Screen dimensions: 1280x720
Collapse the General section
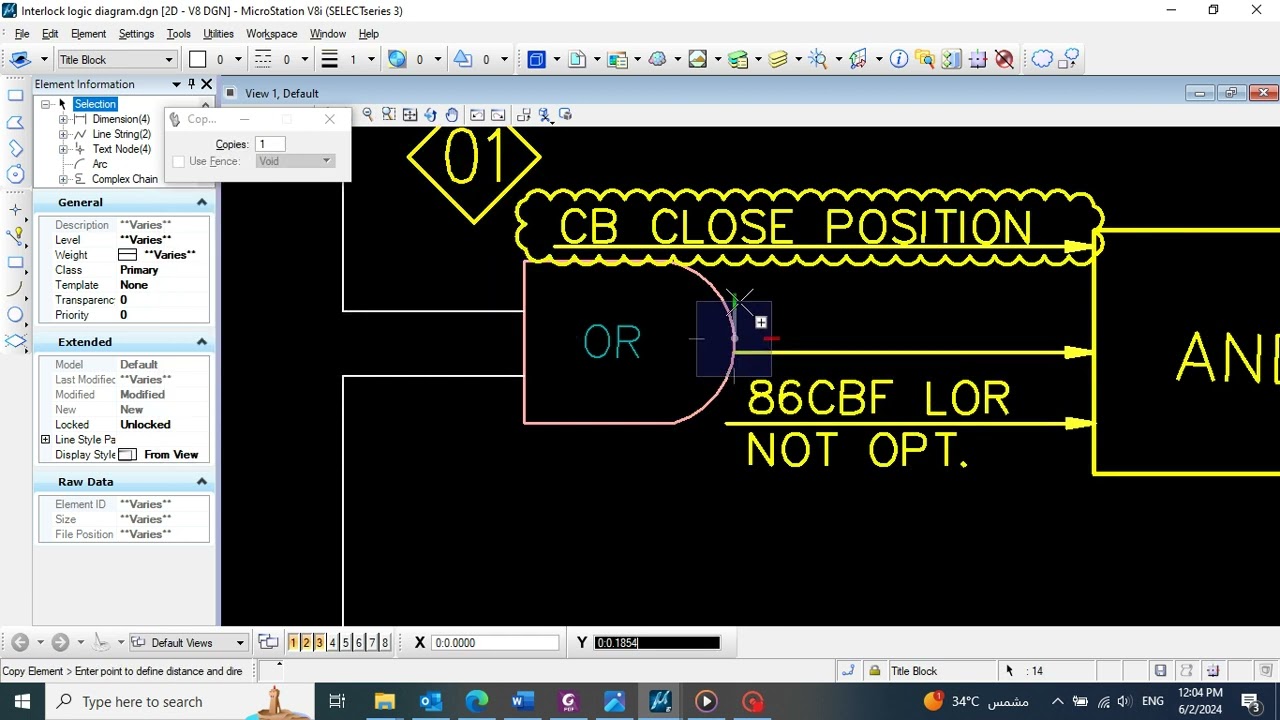click(201, 202)
